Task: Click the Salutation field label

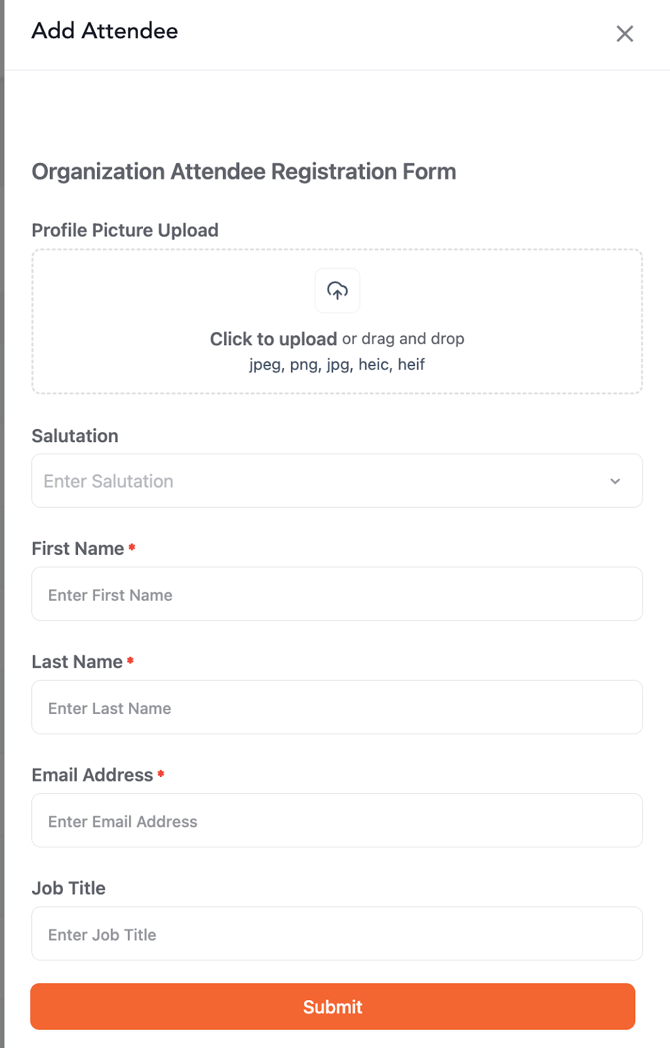Action: pos(75,436)
